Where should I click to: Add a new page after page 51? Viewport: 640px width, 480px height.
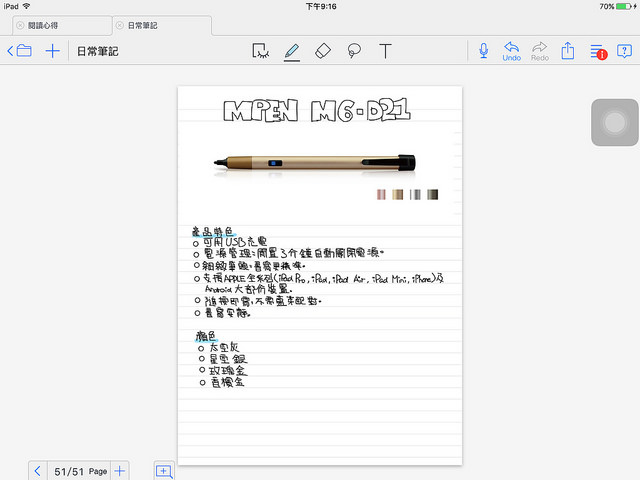[120, 471]
